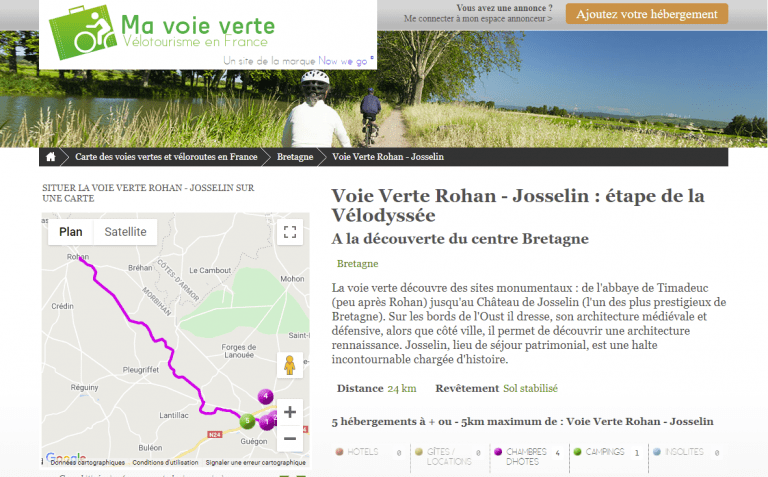Zoom out on the map

[290, 438]
